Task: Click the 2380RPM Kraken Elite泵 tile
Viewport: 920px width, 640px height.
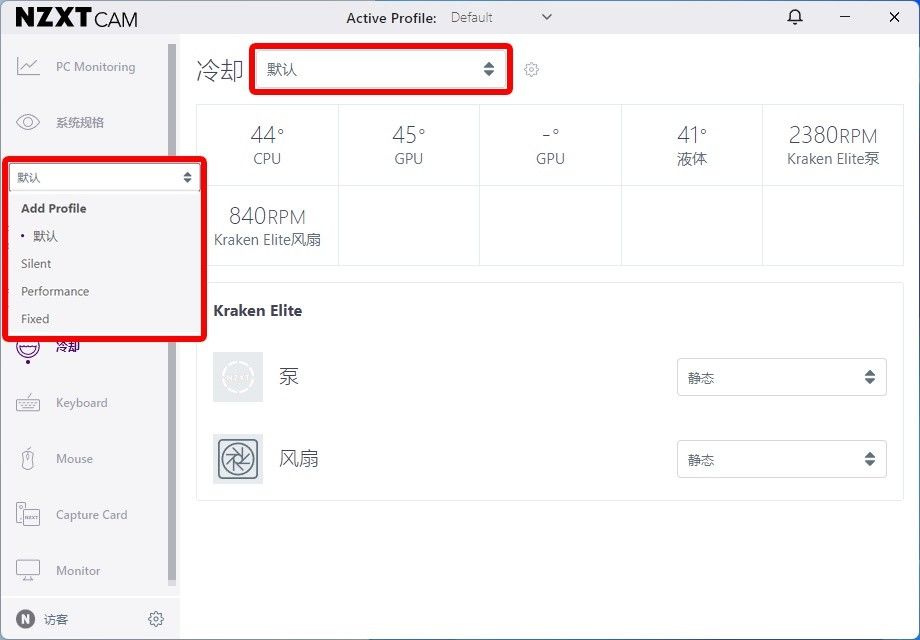Action: pyautogui.click(x=833, y=145)
